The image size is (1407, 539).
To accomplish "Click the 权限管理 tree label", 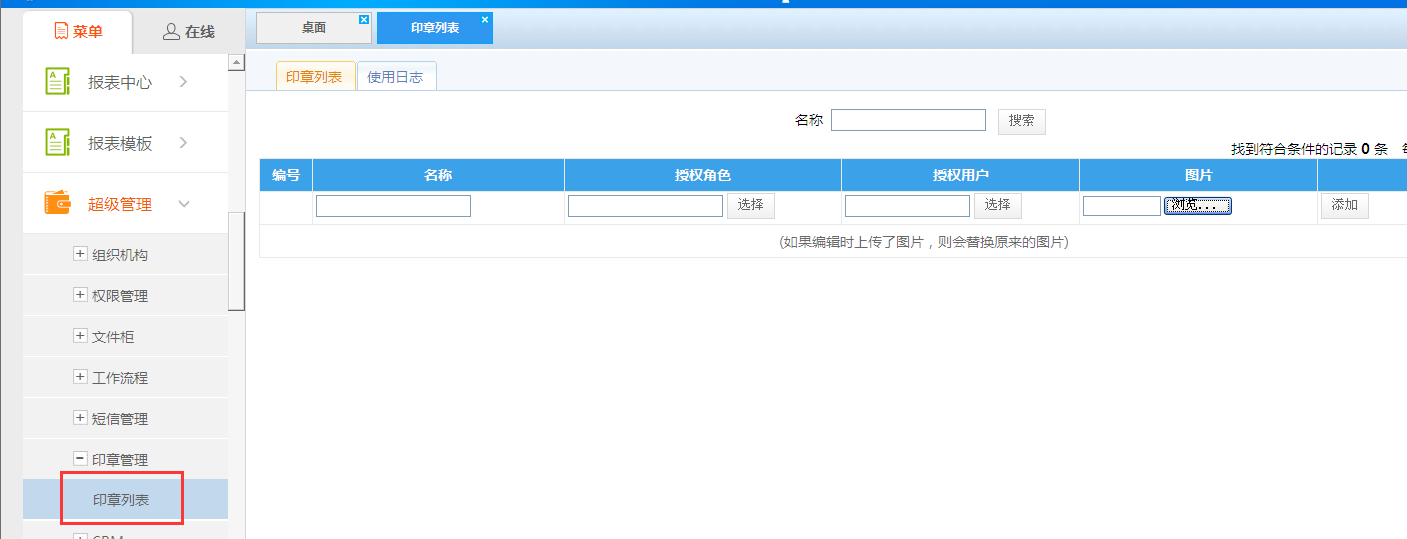I will [120, 296].
